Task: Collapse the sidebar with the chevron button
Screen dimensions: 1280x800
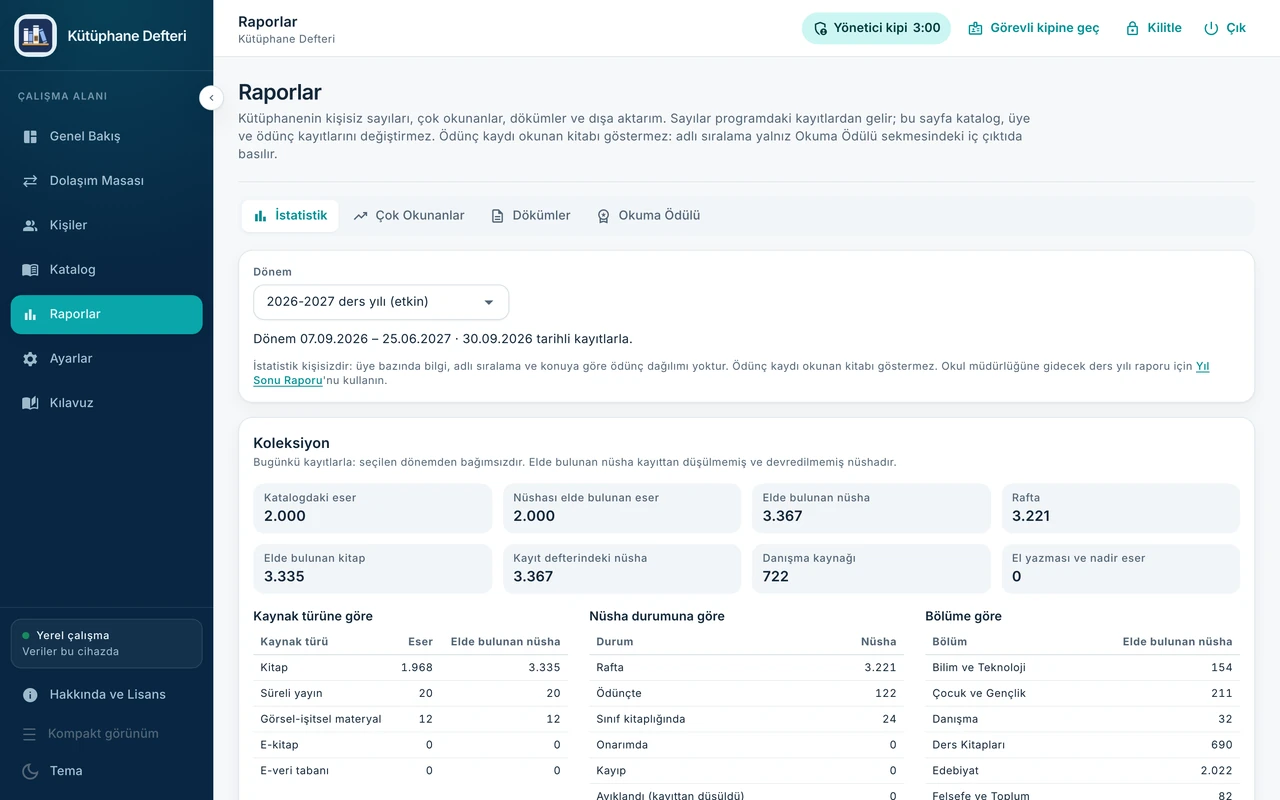Action: click(x=211, y=97)
